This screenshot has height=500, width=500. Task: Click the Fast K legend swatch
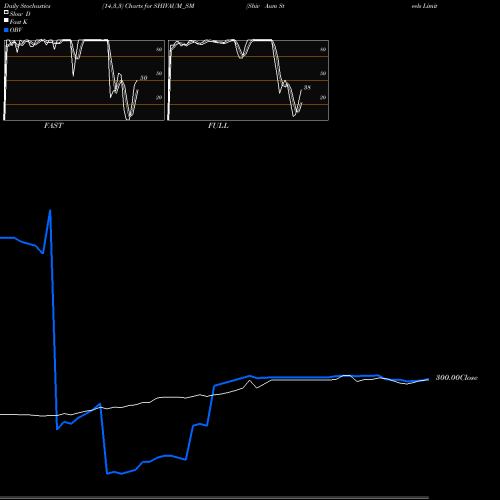pyautogui.click(x=6, y=21)
